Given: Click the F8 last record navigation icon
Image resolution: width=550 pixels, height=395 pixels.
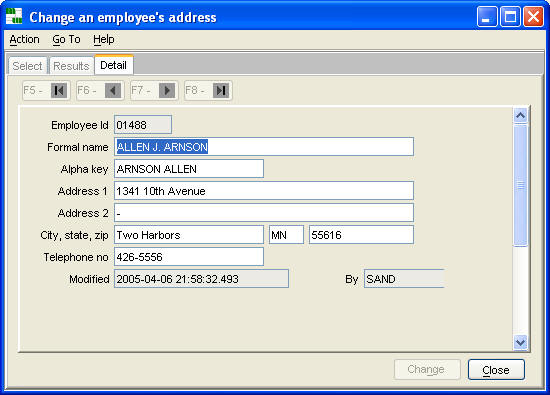Looking at the screenshot, I should [221, 91].
